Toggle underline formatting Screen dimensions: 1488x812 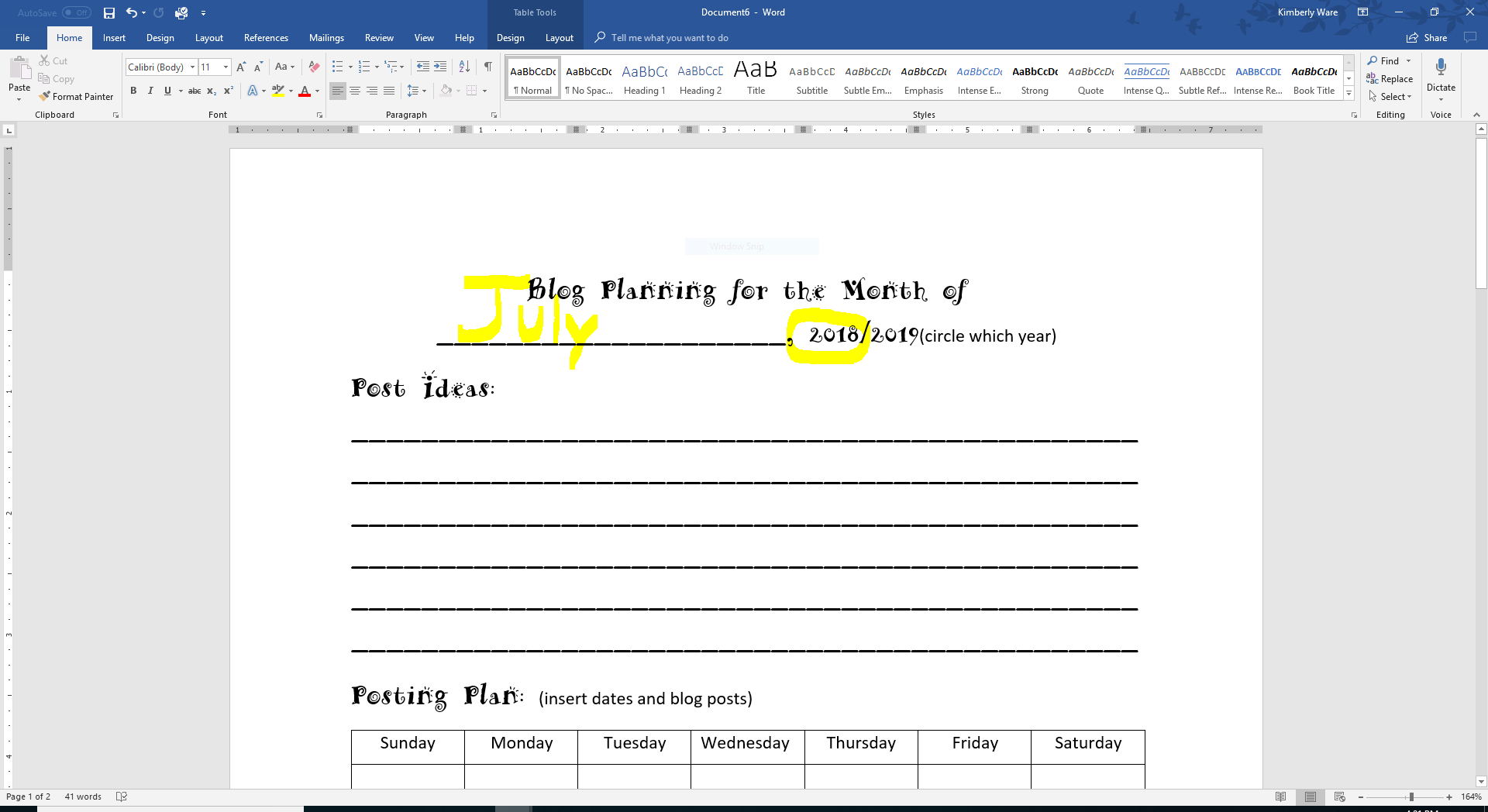167,91
